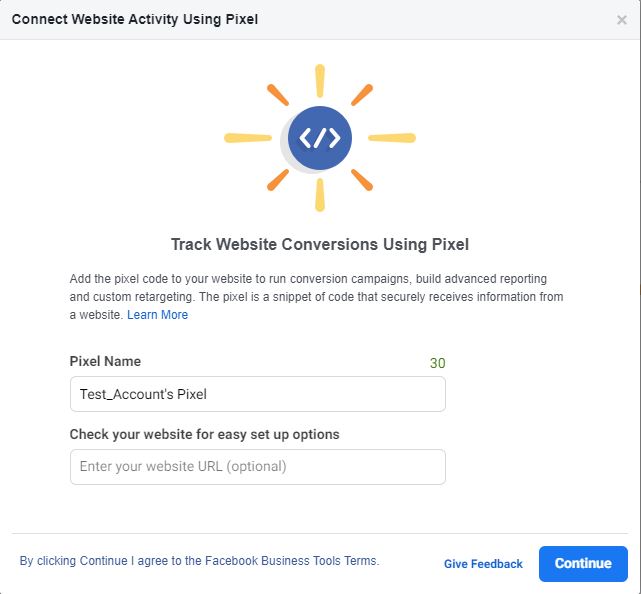Viewport: 641px width, 594px height.
Task: Click the green character counter showing 30
Action: pos(437,363)
